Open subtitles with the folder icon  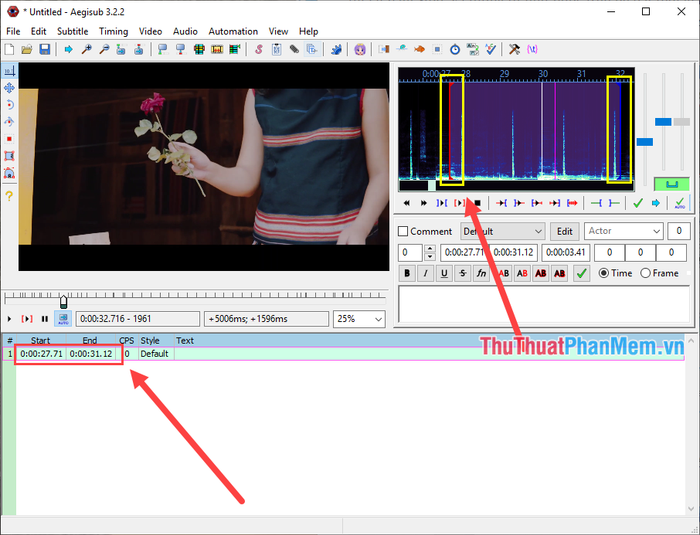coord(27,49)
